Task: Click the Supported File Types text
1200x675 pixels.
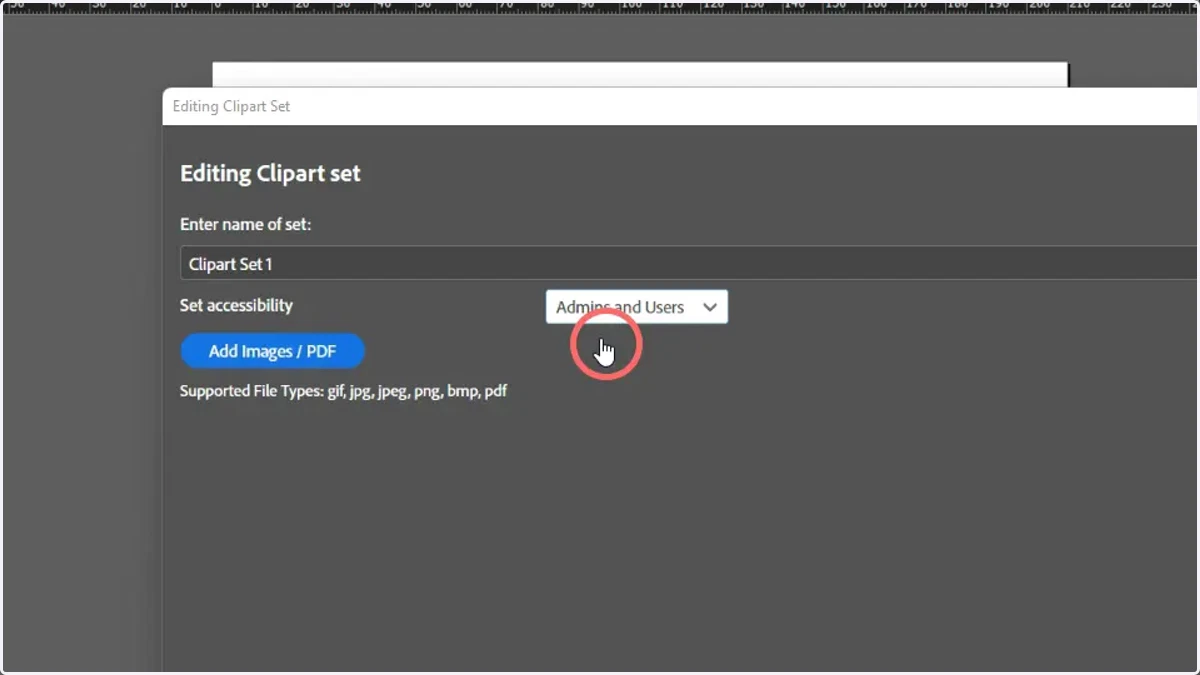Action: [x=343, y=391]
